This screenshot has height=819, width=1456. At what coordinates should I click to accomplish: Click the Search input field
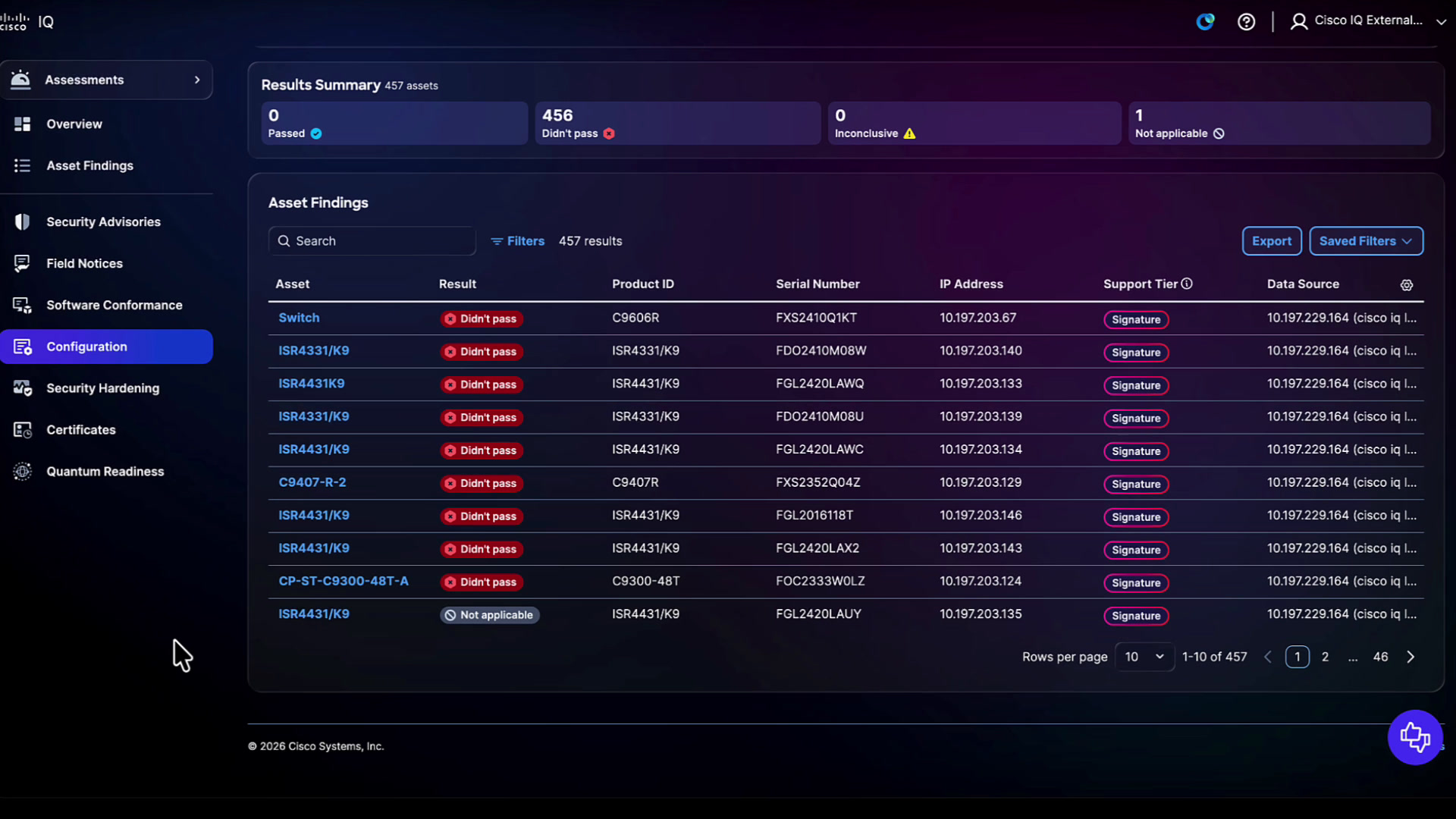coord(372,241)
